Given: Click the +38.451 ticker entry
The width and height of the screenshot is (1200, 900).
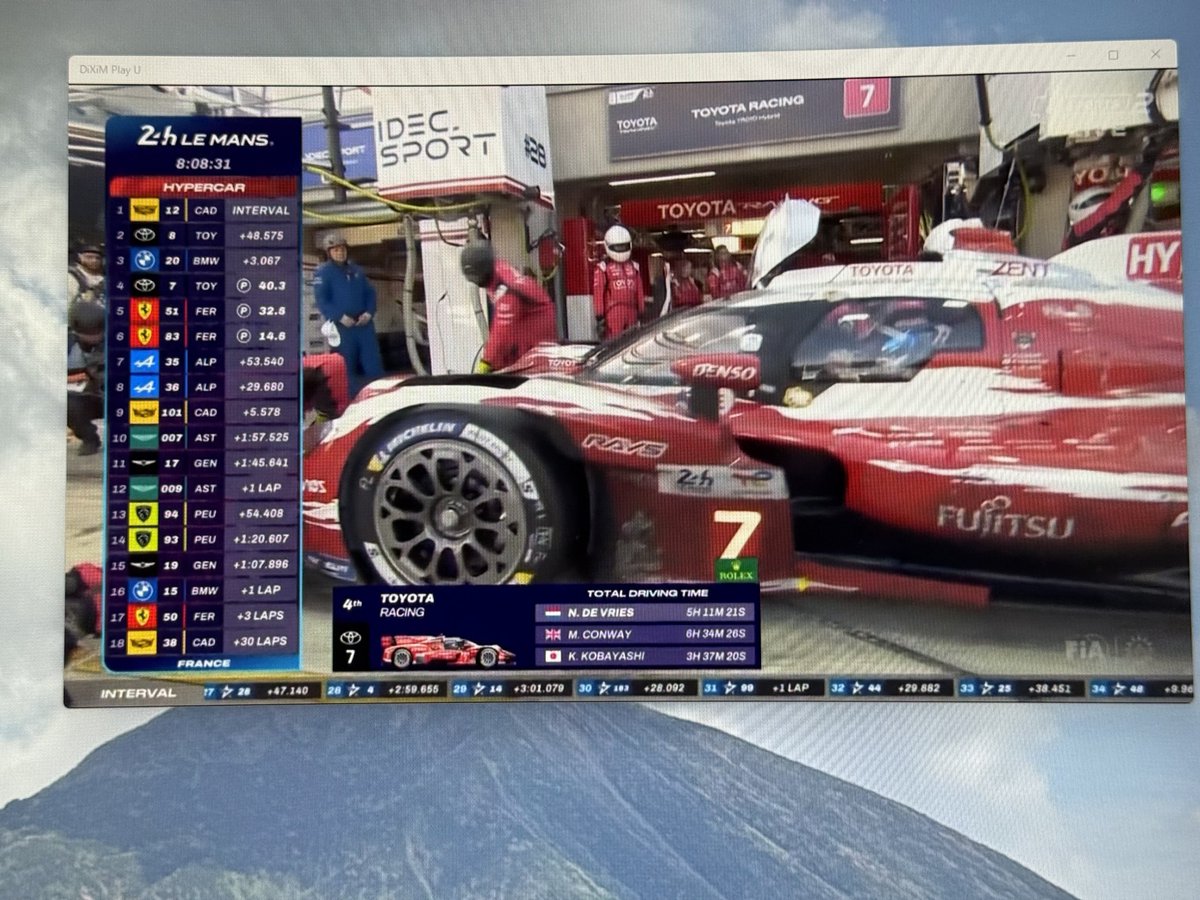Looking at the screenshot, I should [1048, 688].
